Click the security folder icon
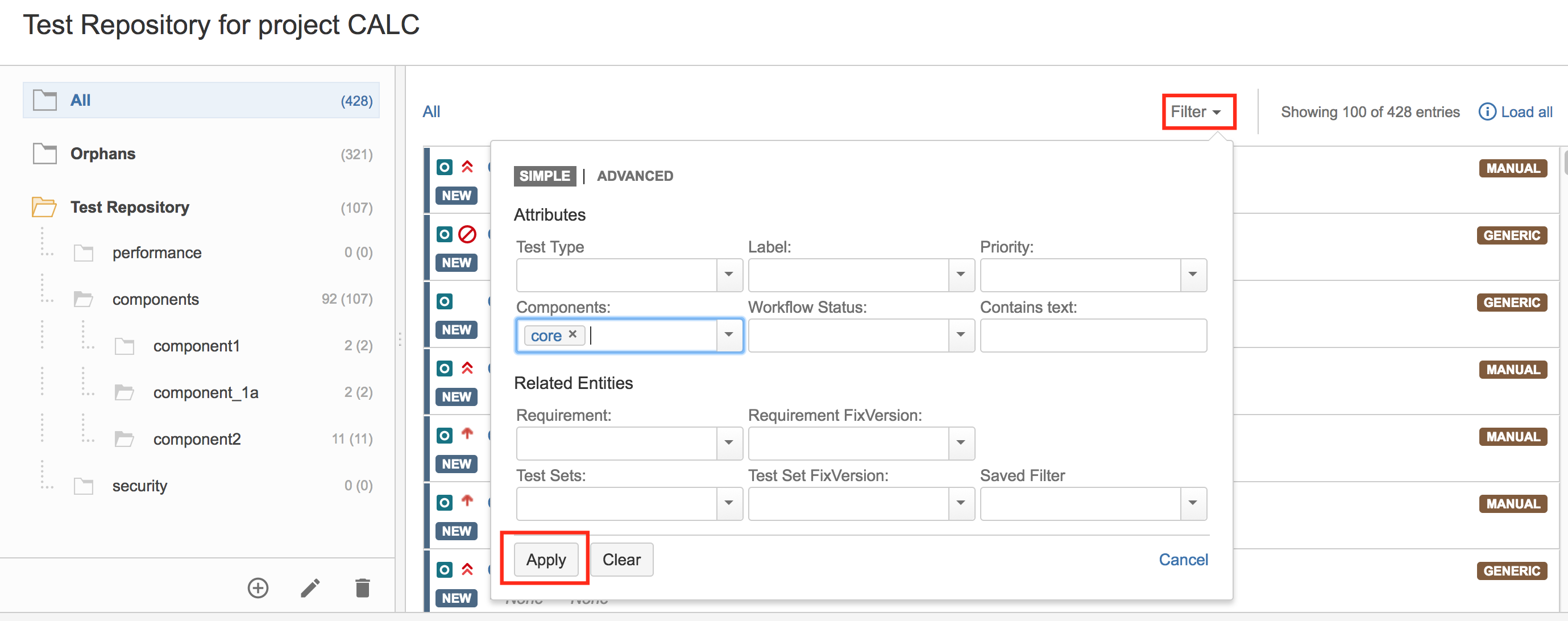 tap(84, 486)
